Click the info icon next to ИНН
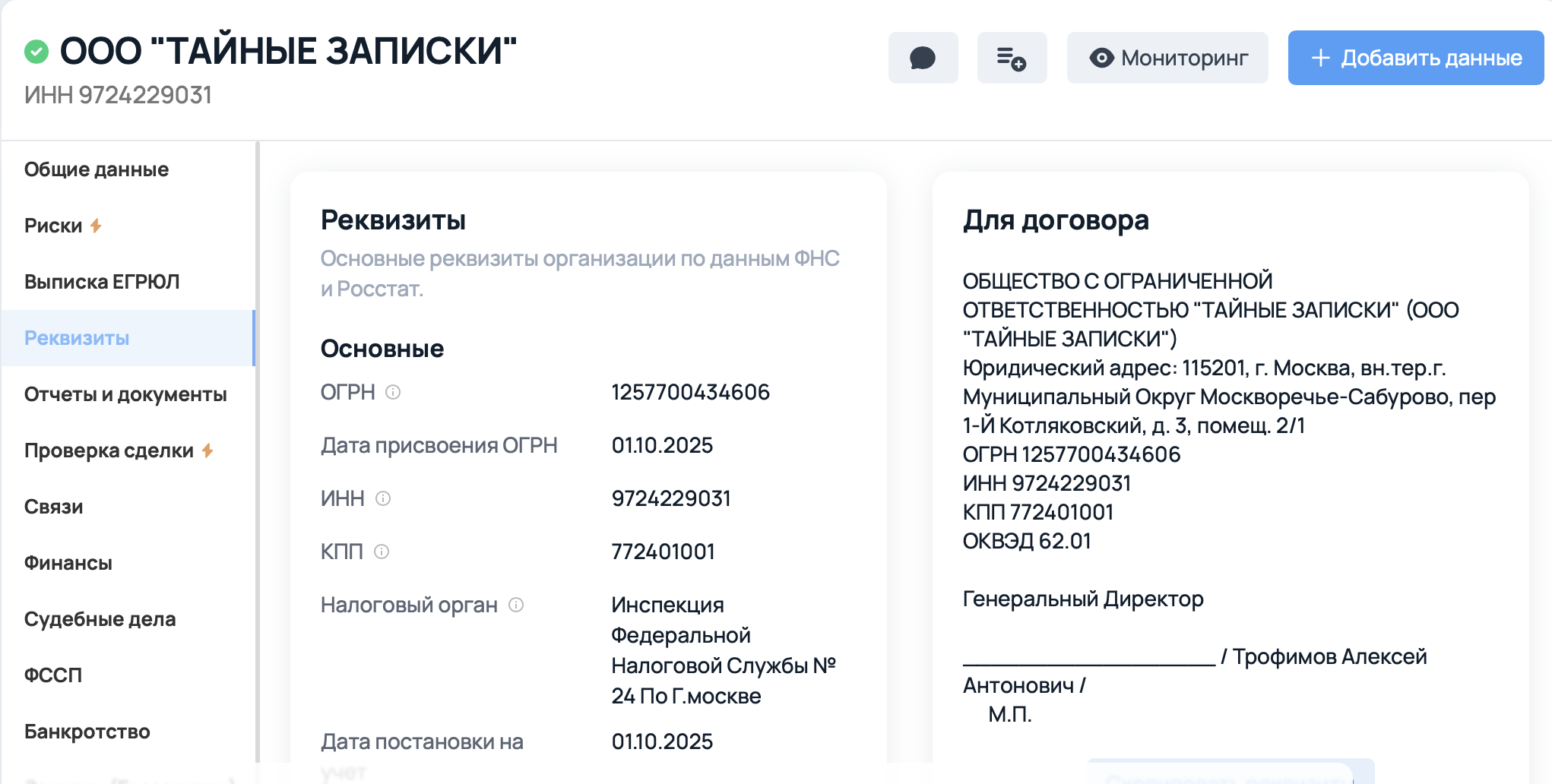 click(383, 498)
